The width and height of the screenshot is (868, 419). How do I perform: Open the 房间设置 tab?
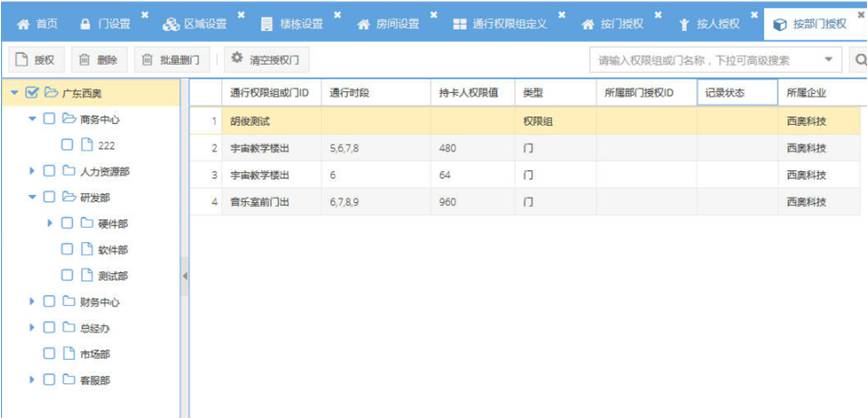pos(388,24)
